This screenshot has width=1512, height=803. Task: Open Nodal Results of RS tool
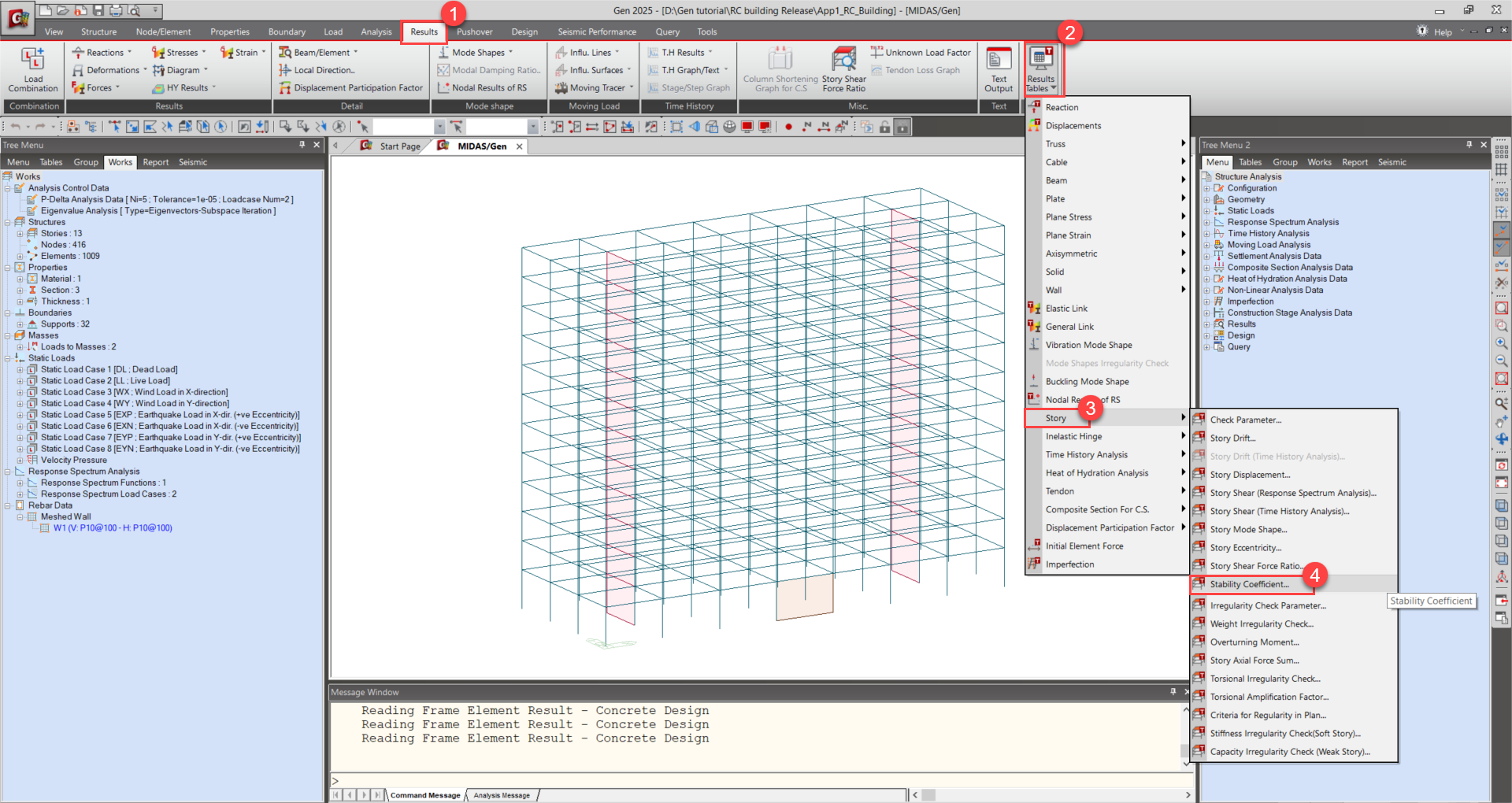pyautogui.click(x=482, y=88)
